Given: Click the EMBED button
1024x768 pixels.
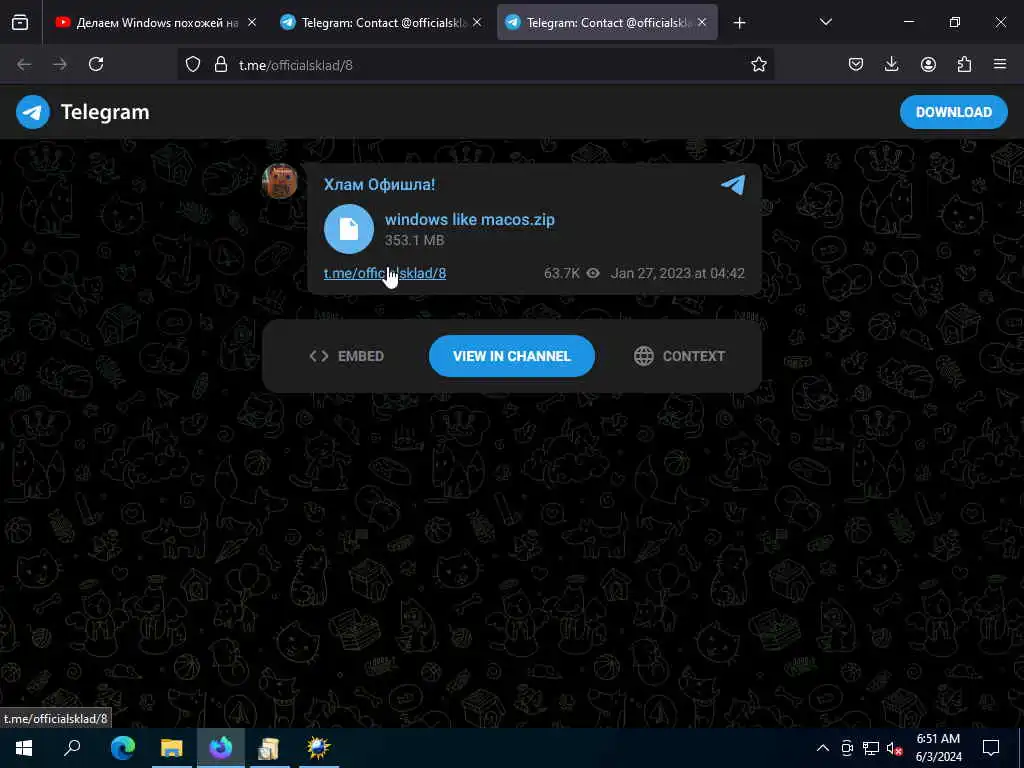Looking at the screenshot, I should (346, 356).
